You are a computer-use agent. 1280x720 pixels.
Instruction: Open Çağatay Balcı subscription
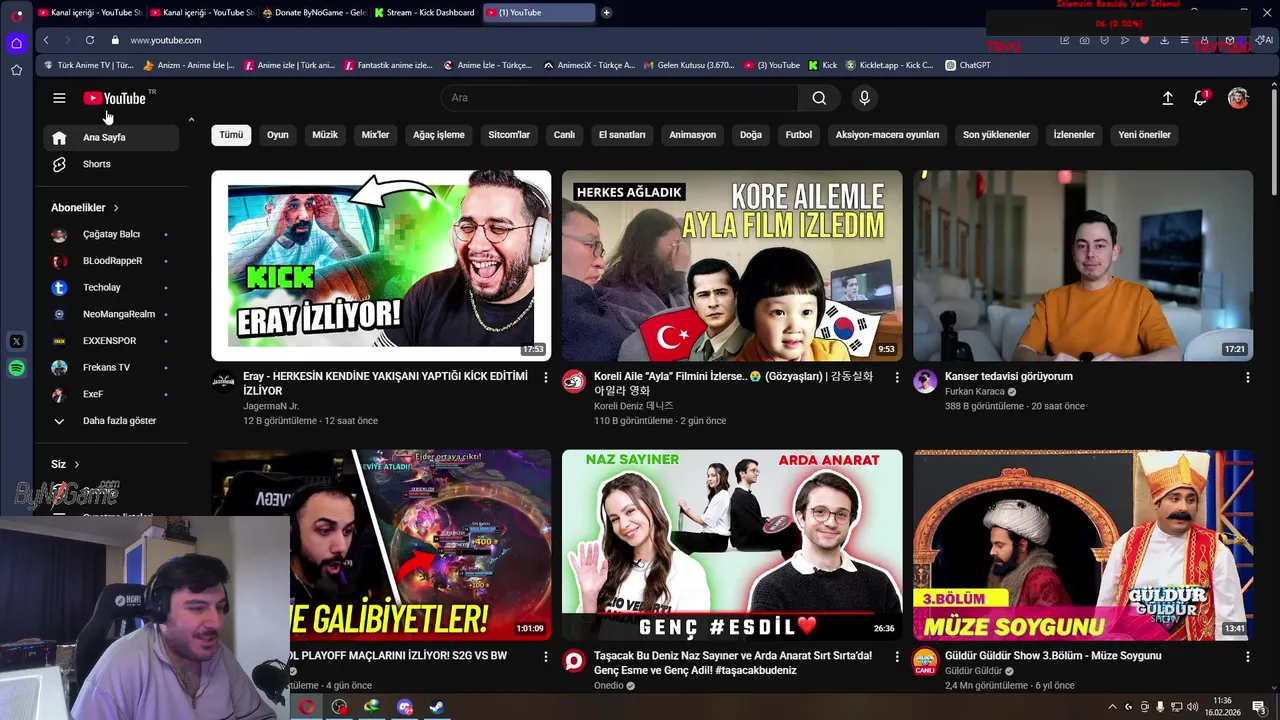(x=110, y=234)
